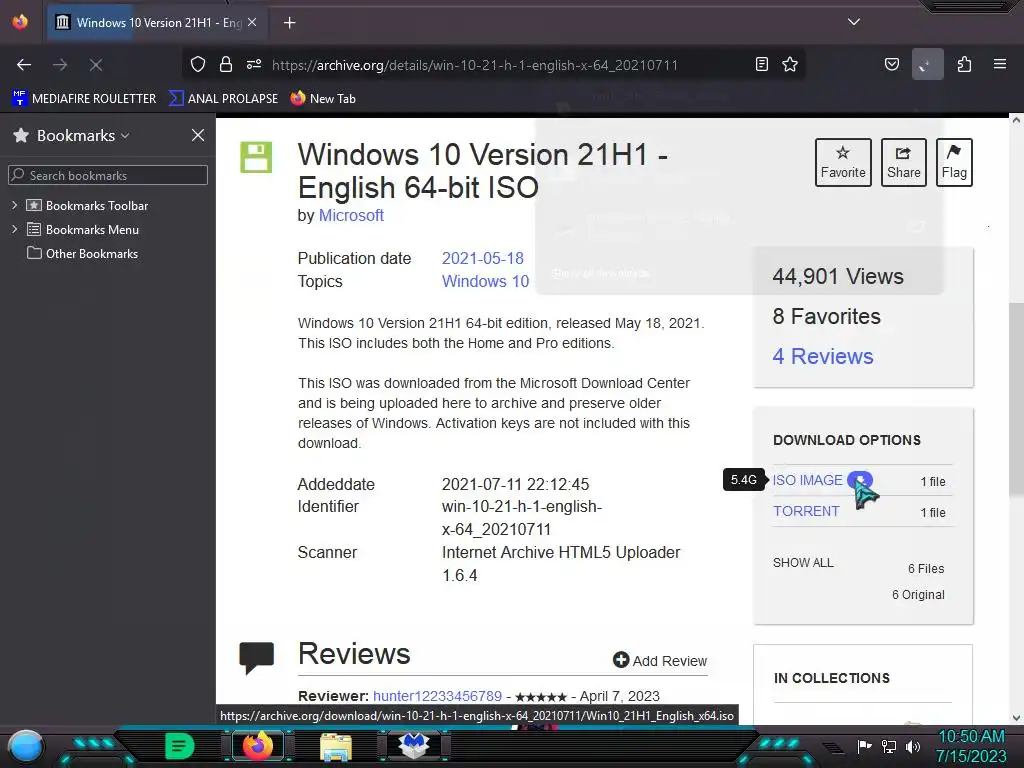Open File Explorer on taskbar
The height and width of the screenshot is (768, 1024).
(336, 747)
